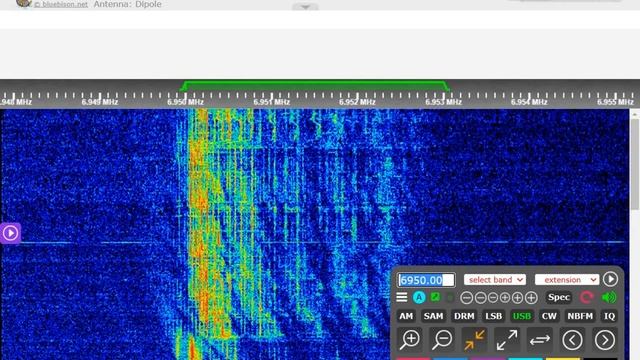Screen dimensions: 640x360
Task: Click the smallest plus frequency step button
Action: [505, 298]
